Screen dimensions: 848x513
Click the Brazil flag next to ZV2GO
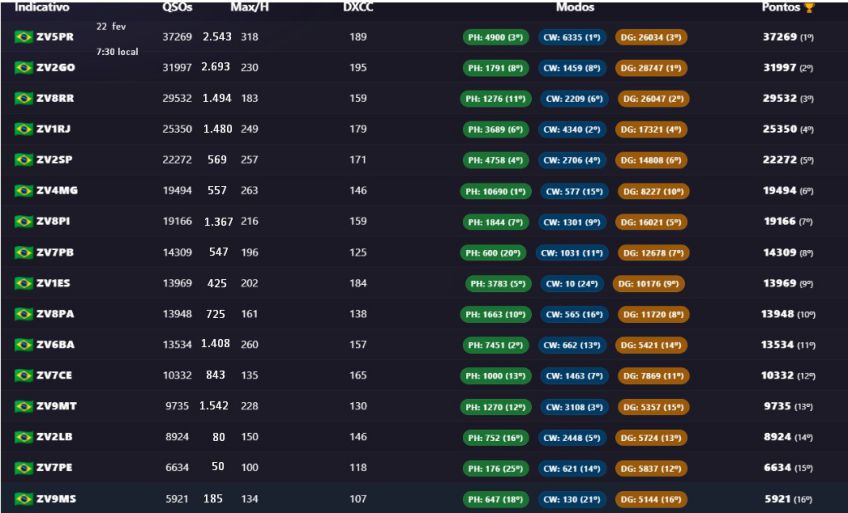pos(24,68)
